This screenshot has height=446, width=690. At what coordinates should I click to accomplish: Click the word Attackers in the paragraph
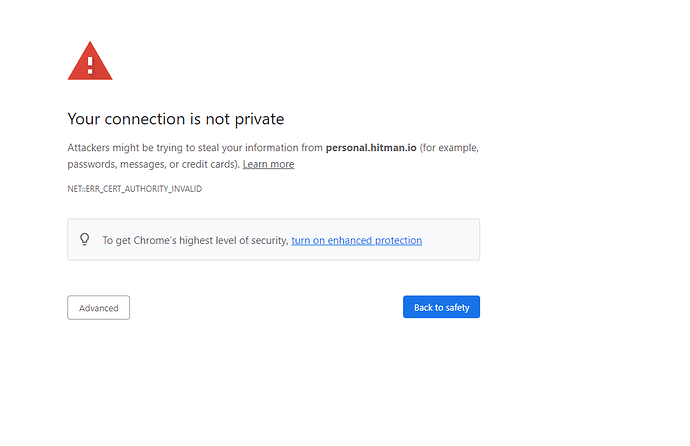point(88,148)
